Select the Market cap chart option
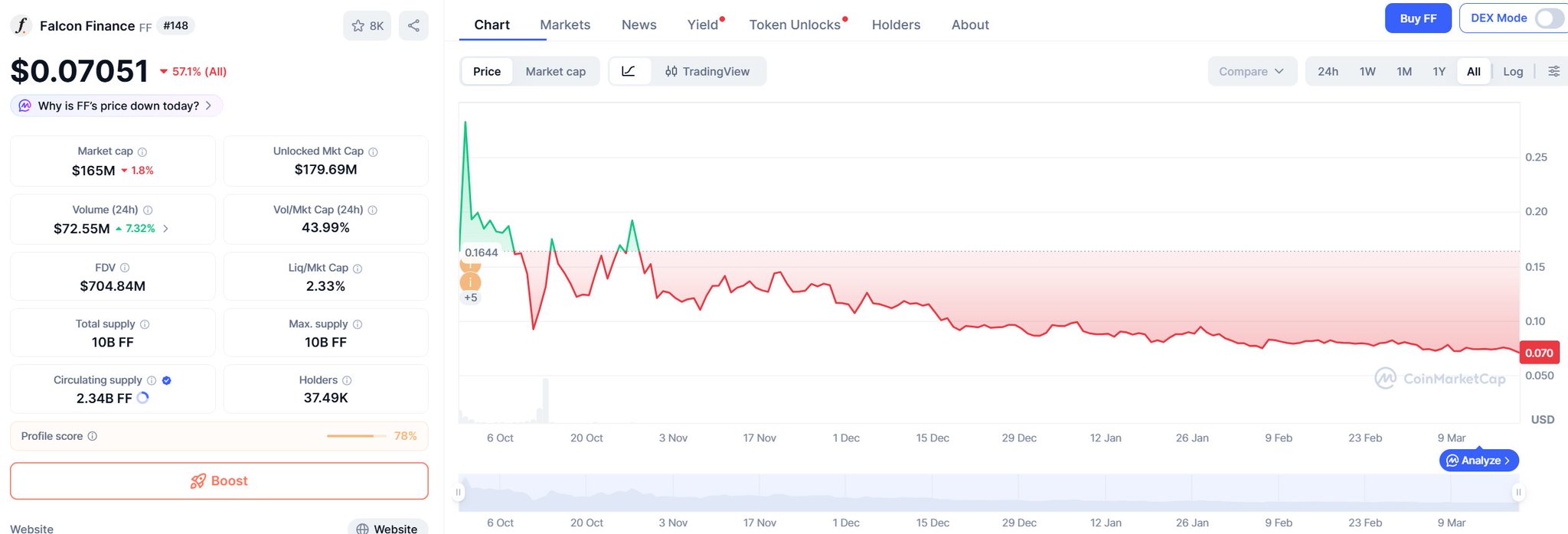Screen dimensions: 1568x534 [556, 71]
